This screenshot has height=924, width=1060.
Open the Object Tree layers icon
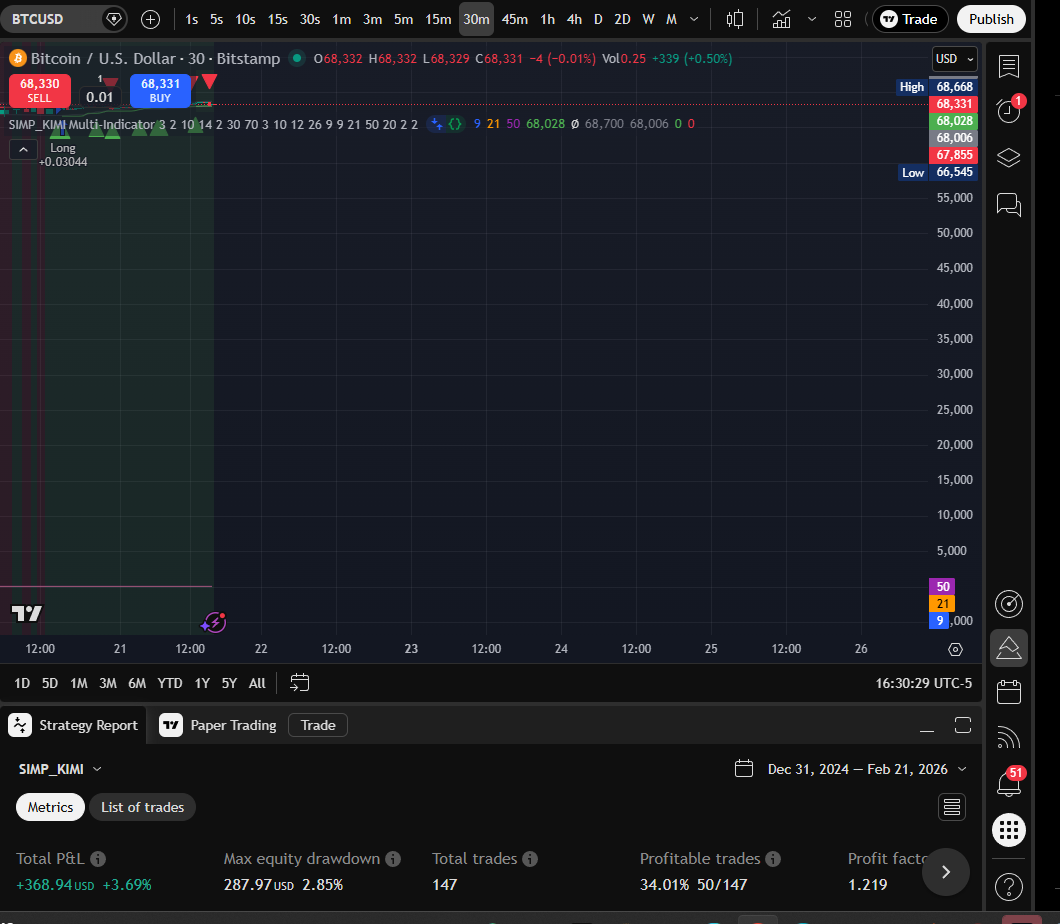(x=1008, y=158)
